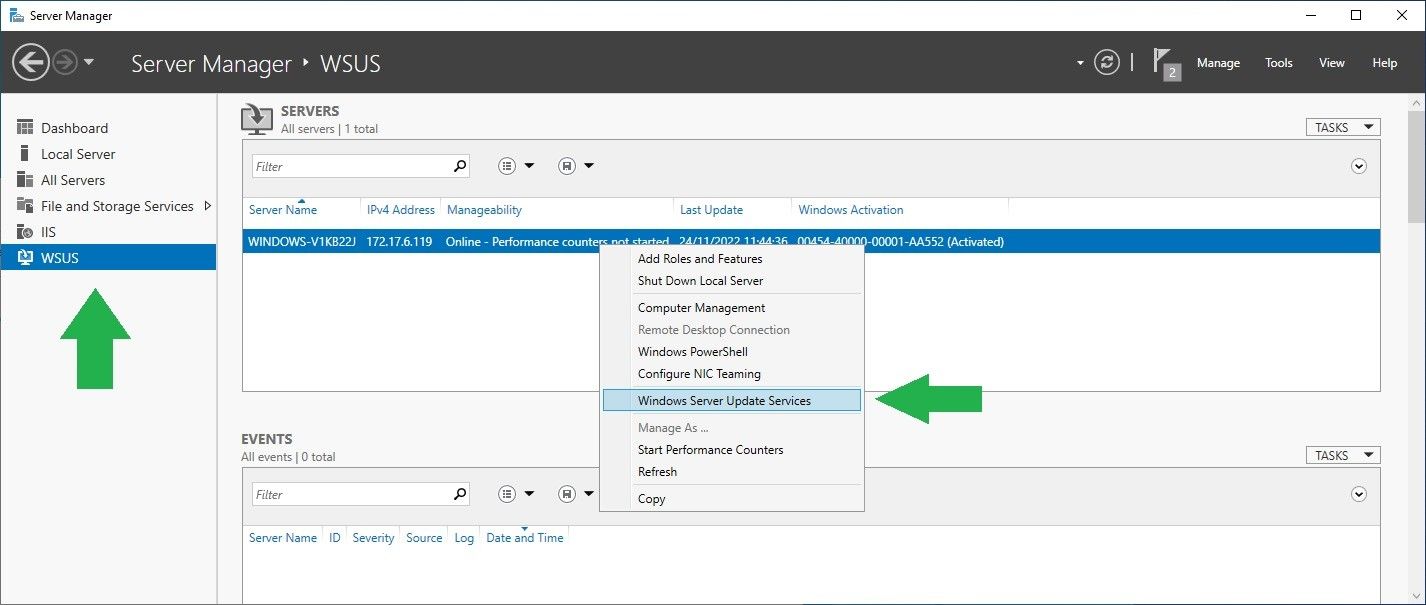Collapse the Events filter panel chevron

[1359, 494]
